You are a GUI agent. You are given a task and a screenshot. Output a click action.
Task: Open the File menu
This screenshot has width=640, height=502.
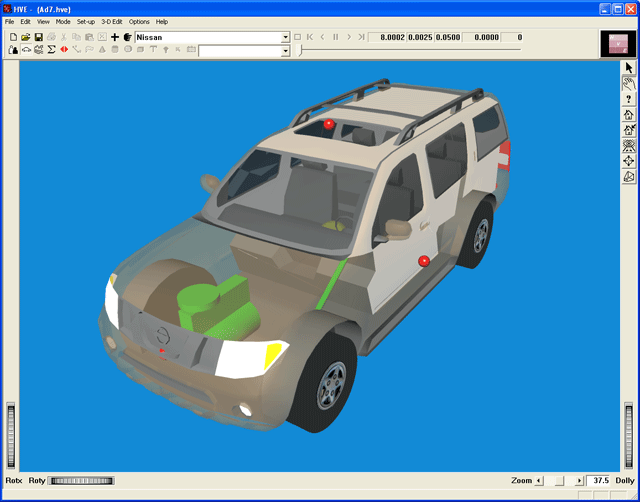(x=9, y=22)
